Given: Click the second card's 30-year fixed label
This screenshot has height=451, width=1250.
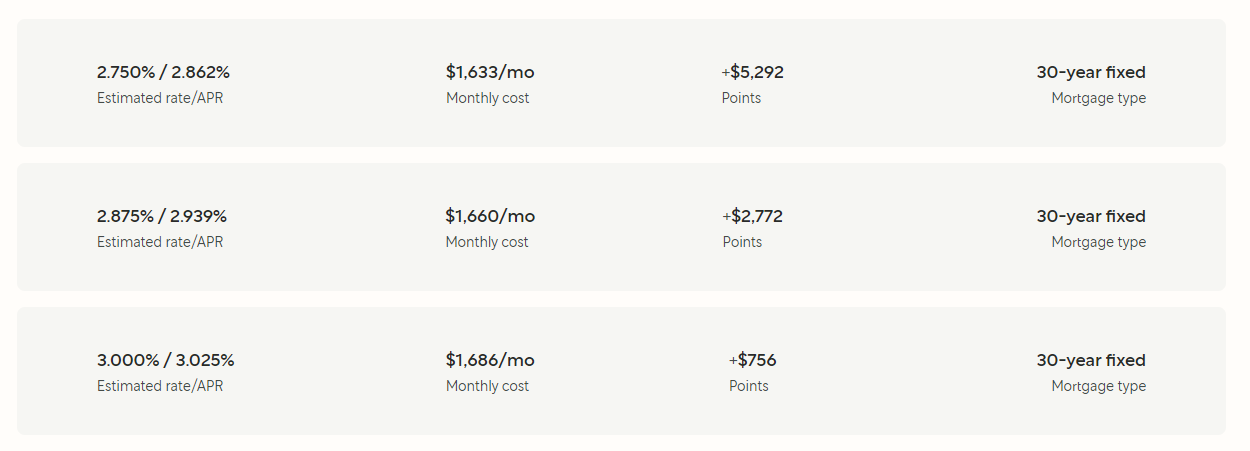Looking at the screenshot, I should (1091, 216).
